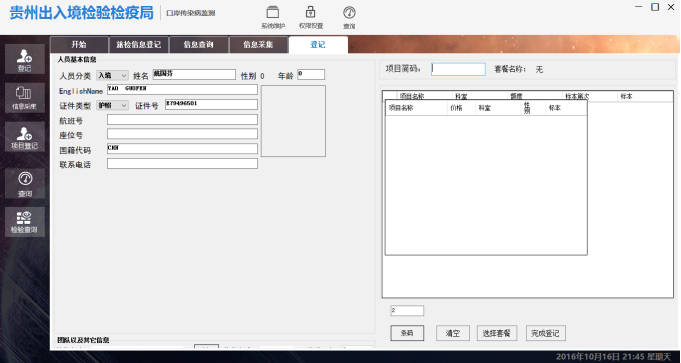681x363 pixels.
Task: Select the 登记 sidebar button with person icon
Action: [x=25, y=59]
